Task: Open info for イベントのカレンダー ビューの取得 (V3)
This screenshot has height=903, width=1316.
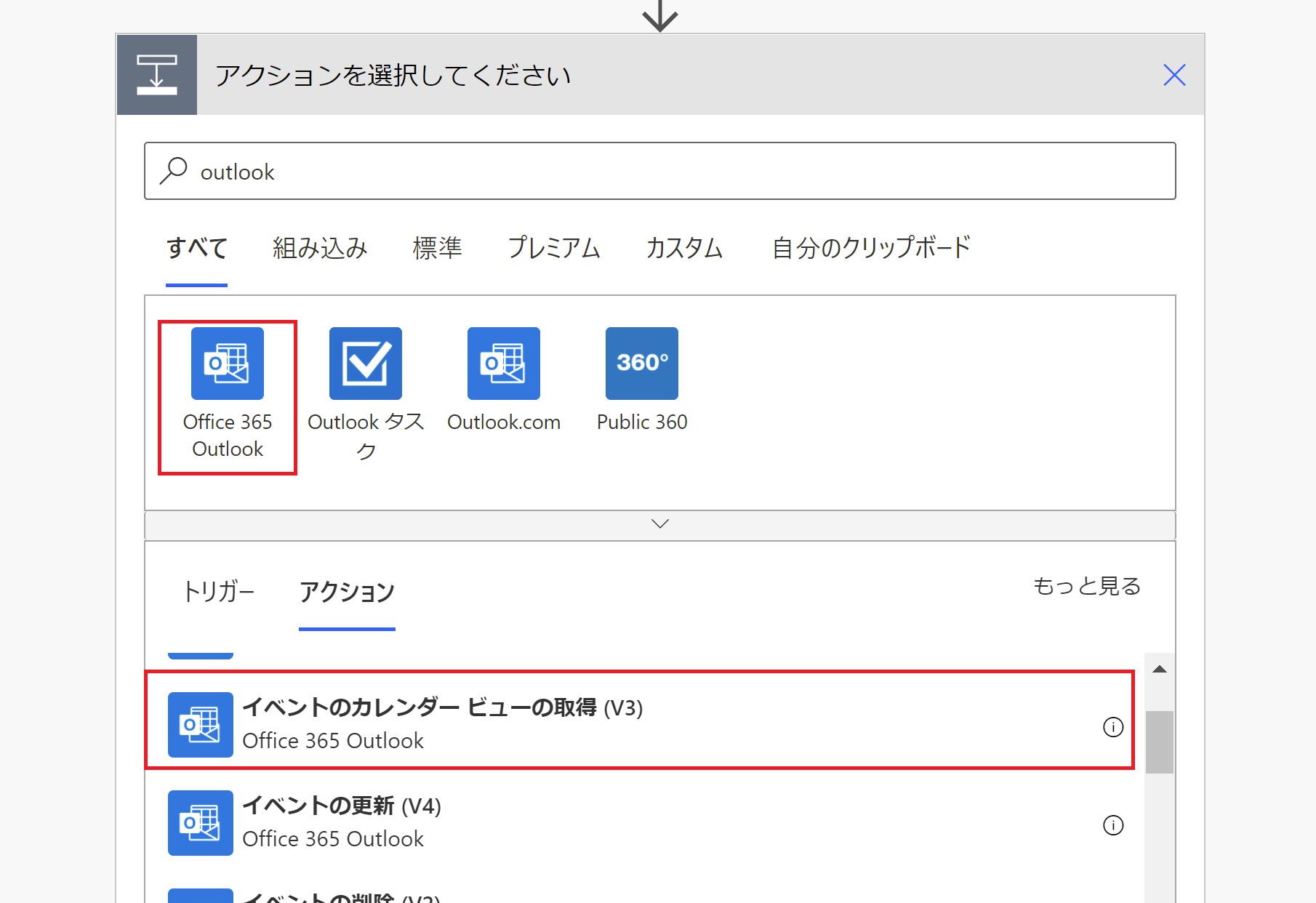Action: (1113, 727)
